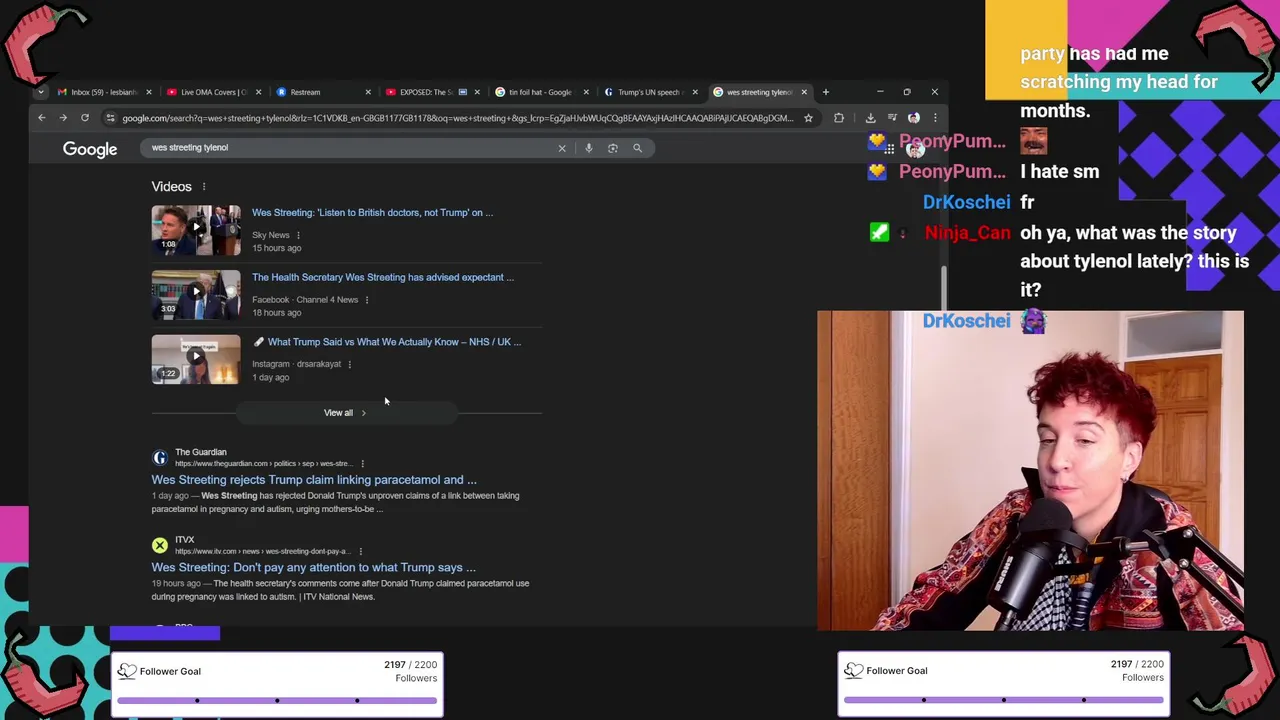Click the search magnifier button
The height and width of the screenshot is (720, 1280).
pos(637,148)
